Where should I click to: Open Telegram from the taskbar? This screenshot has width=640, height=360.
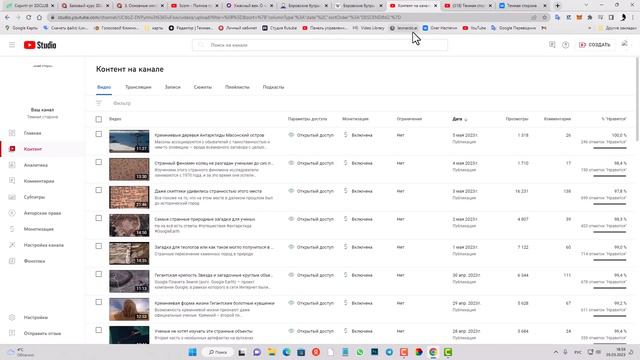tap(389, 352)
